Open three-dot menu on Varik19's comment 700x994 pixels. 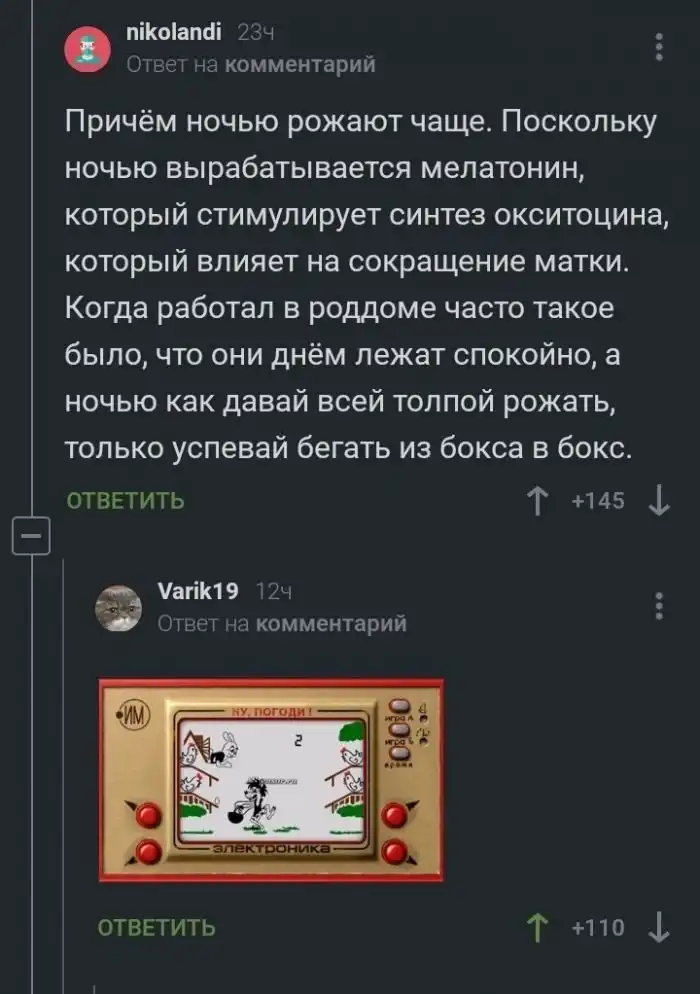pos(659,607)
